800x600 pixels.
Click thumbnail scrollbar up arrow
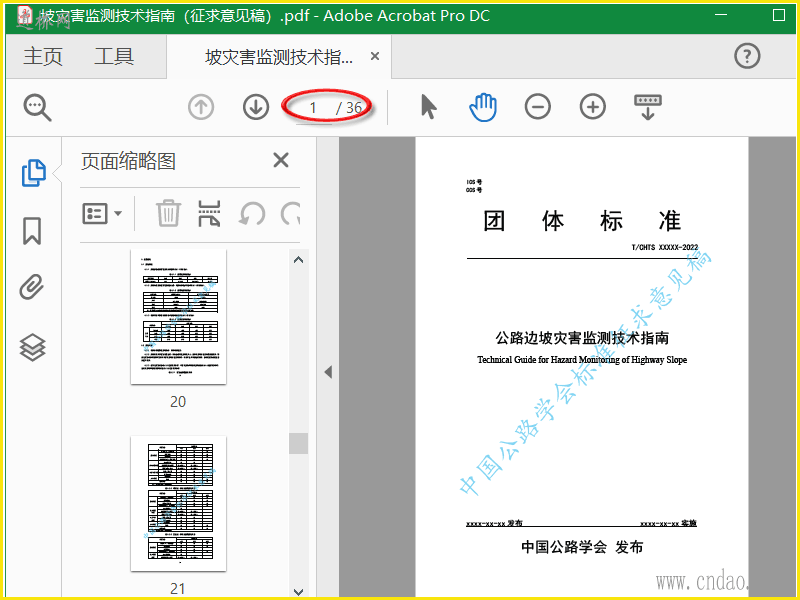[x=299, y=260]
